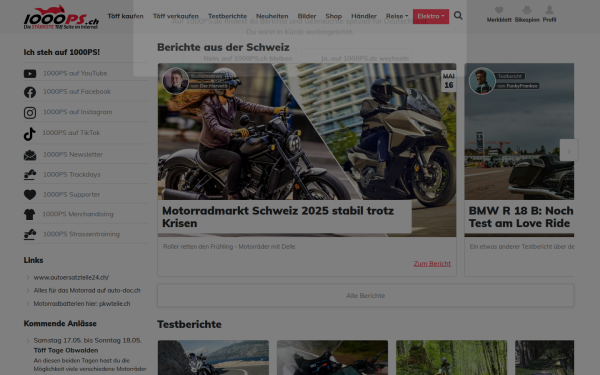
Task: Click the Instagram icon in sidebar
Action: [30, 112]
